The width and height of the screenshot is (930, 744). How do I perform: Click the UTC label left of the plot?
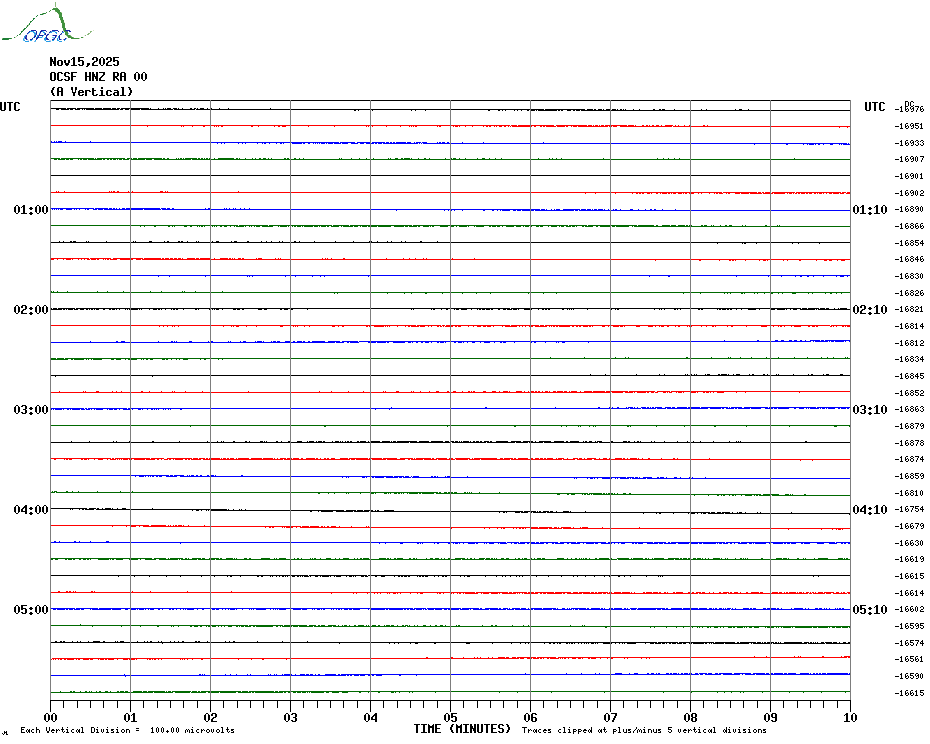click(10, 107)
